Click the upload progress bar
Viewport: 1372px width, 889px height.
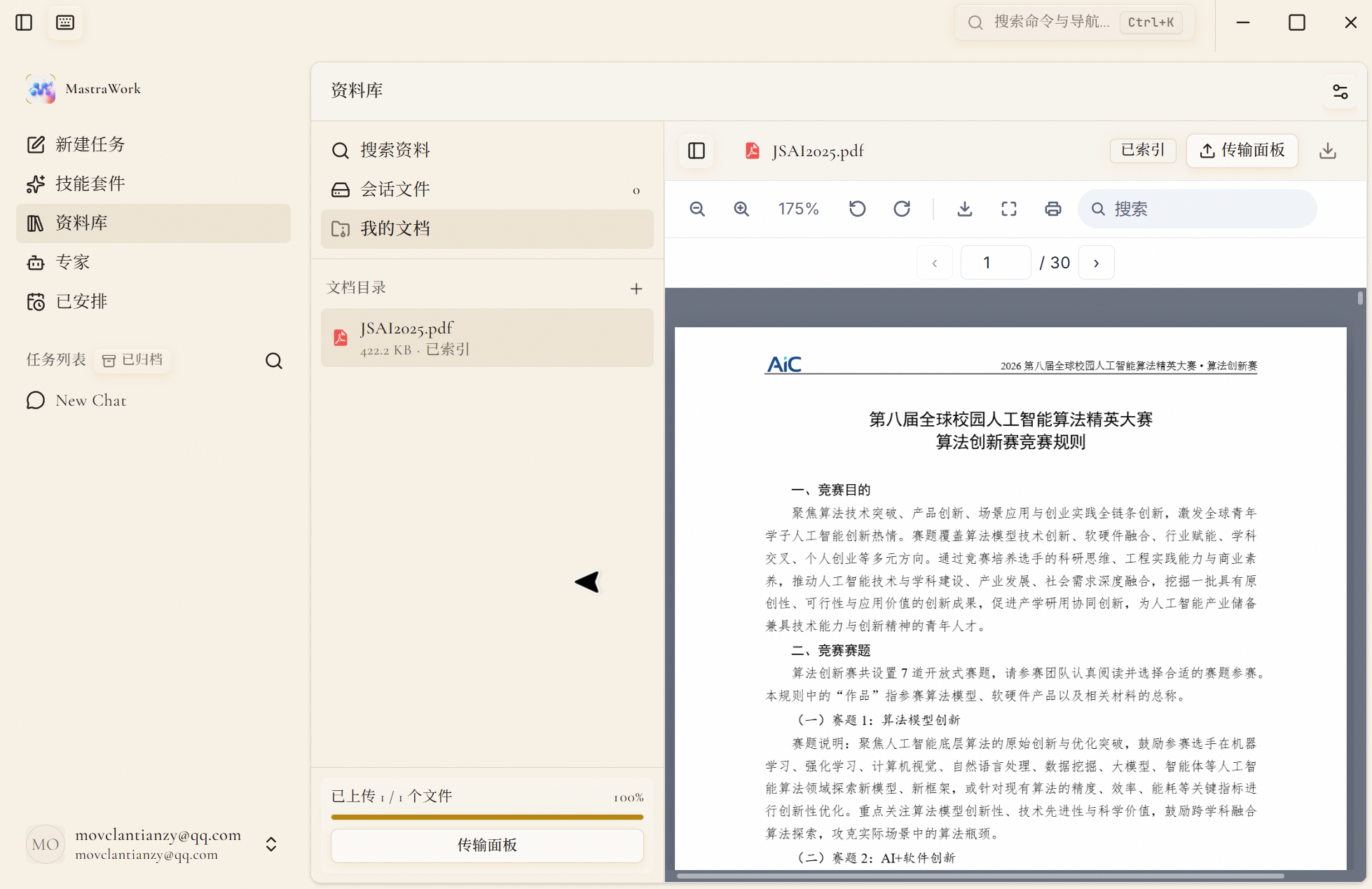pyautogui.click(x=487, y=817)
